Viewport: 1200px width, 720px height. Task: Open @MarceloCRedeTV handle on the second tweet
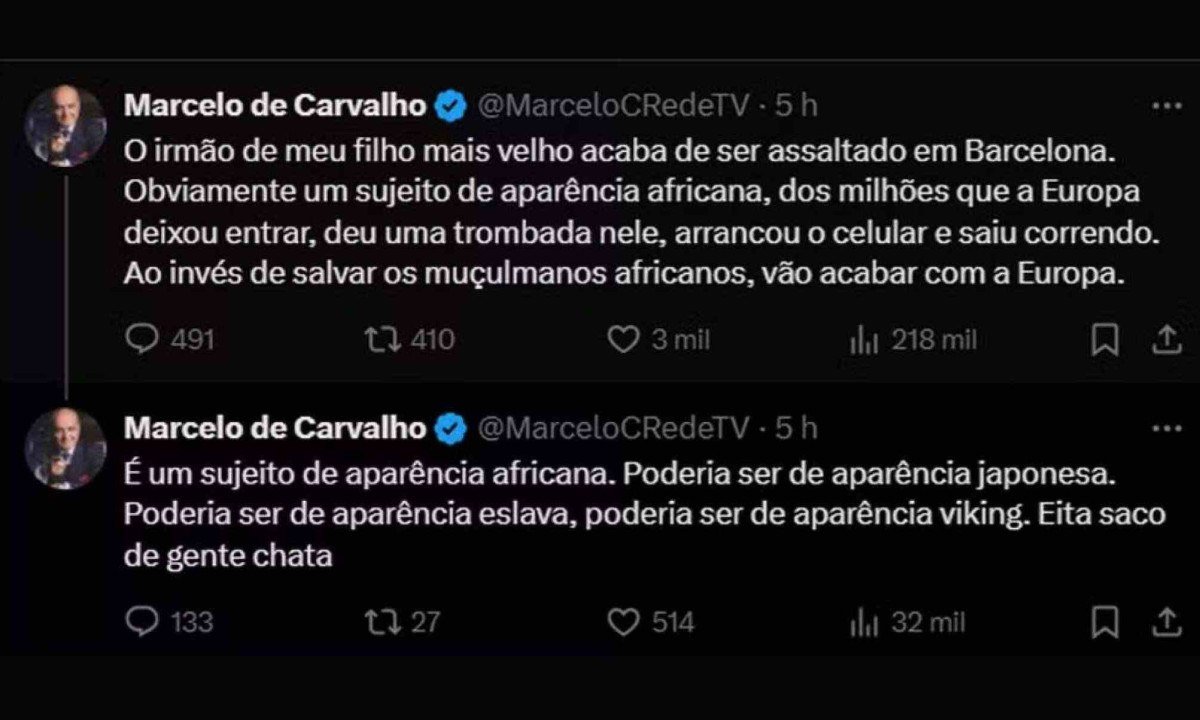point(614,428)
